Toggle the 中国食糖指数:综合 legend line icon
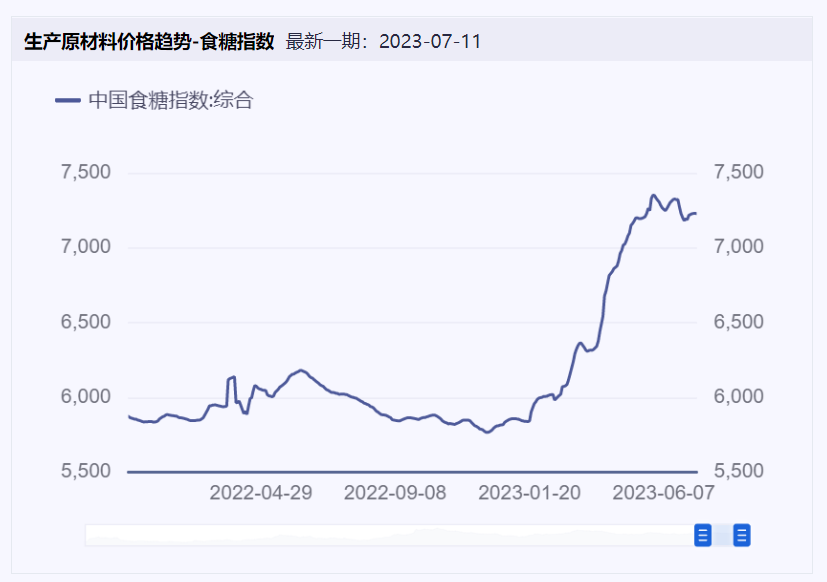Image resolution: width=827 pixels, height=582 pixels. [67, 100]
